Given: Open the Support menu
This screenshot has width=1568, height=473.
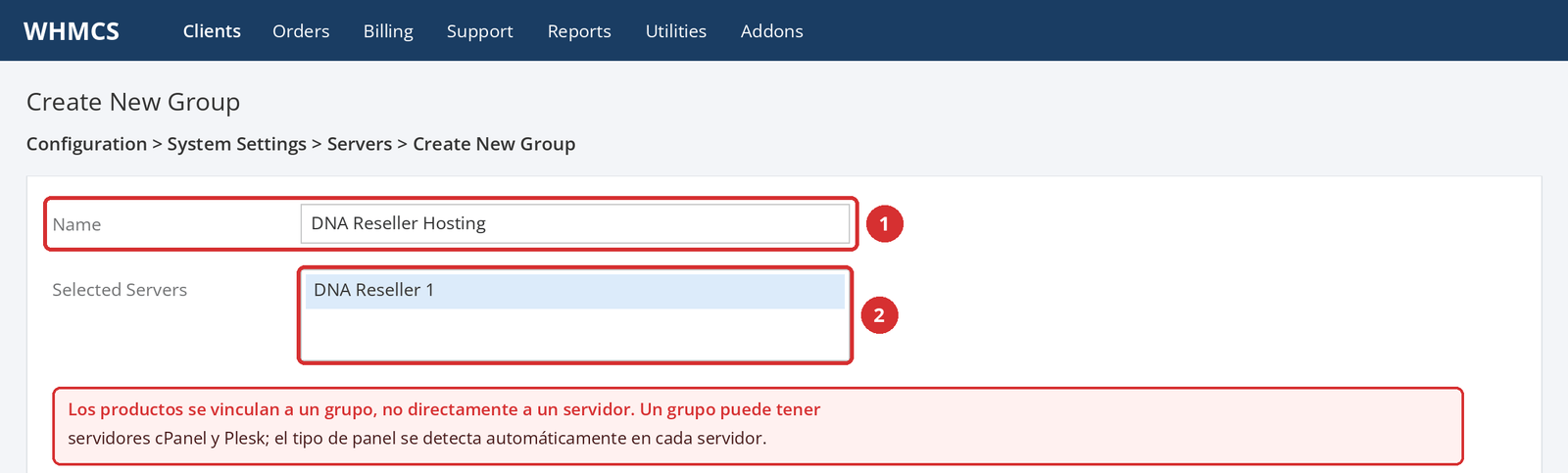Looking at the screenshot, I should click(x=479, y=31).
